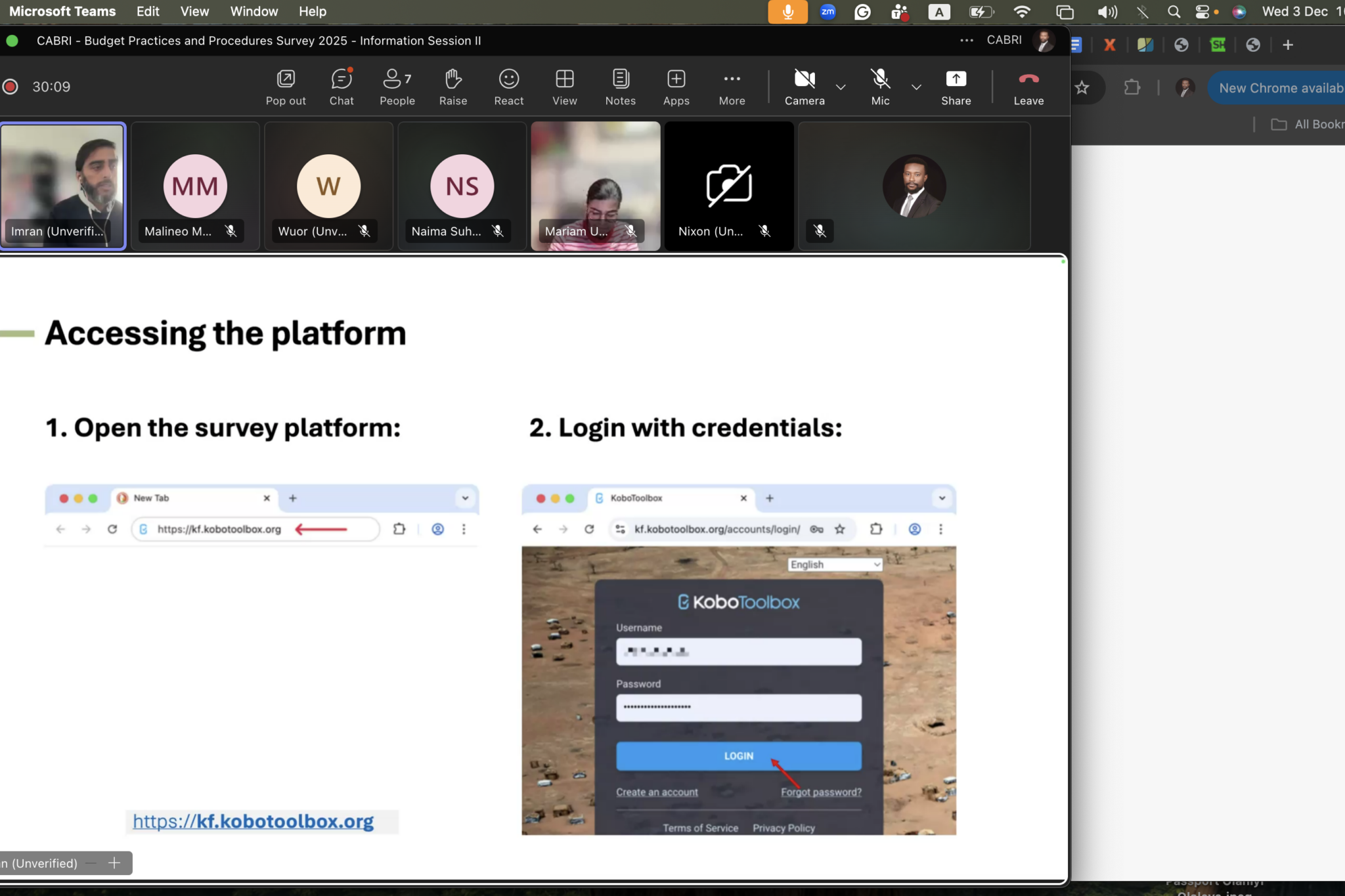The width and height of the screenshot is (1345, 896).
Task: Select Malineo M's participant tile
Action: [x=195, y=186]
